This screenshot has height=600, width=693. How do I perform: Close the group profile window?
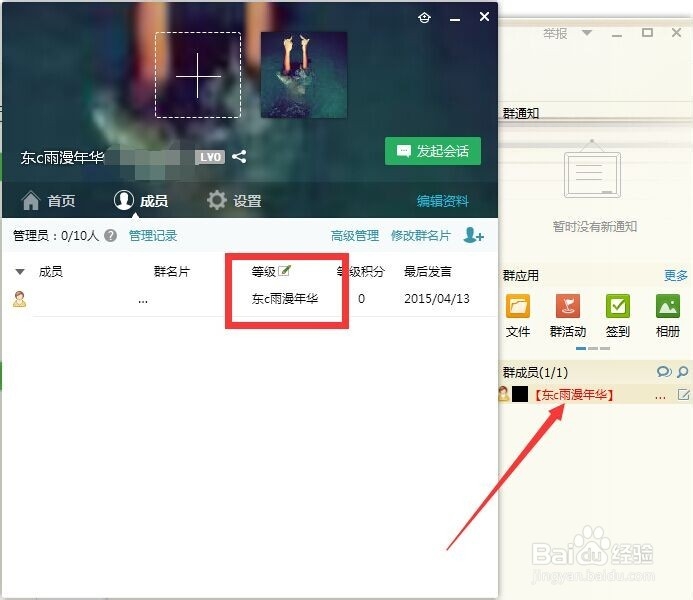click(x=484, y=17)
